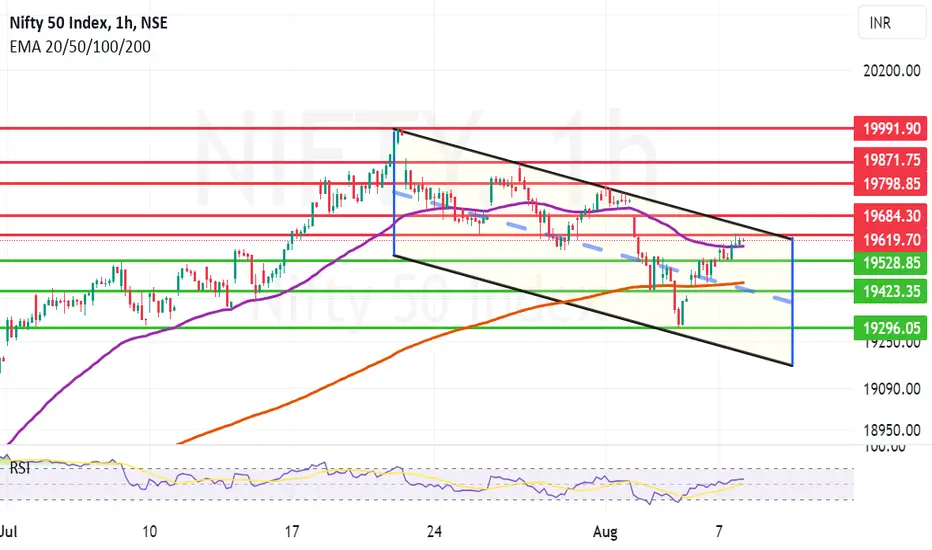Select the 19423.35 green support label
The width and height of the screenshot is (932, 550).
click(x=890, y=291)
